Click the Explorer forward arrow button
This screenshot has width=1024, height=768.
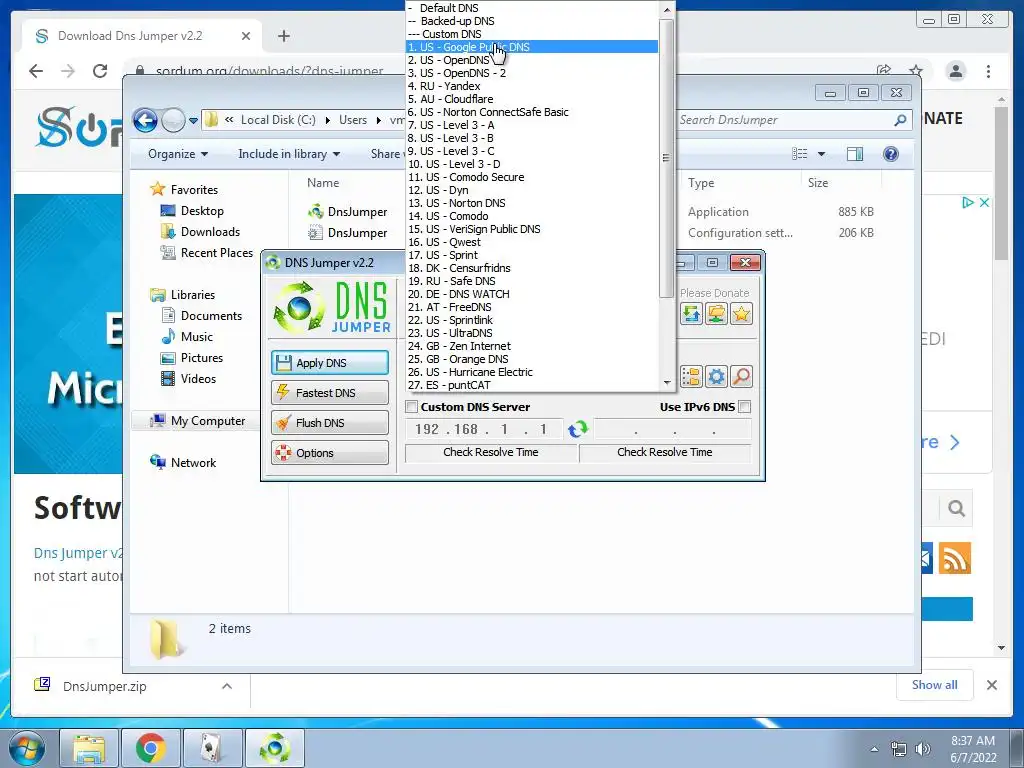[172, 120]
